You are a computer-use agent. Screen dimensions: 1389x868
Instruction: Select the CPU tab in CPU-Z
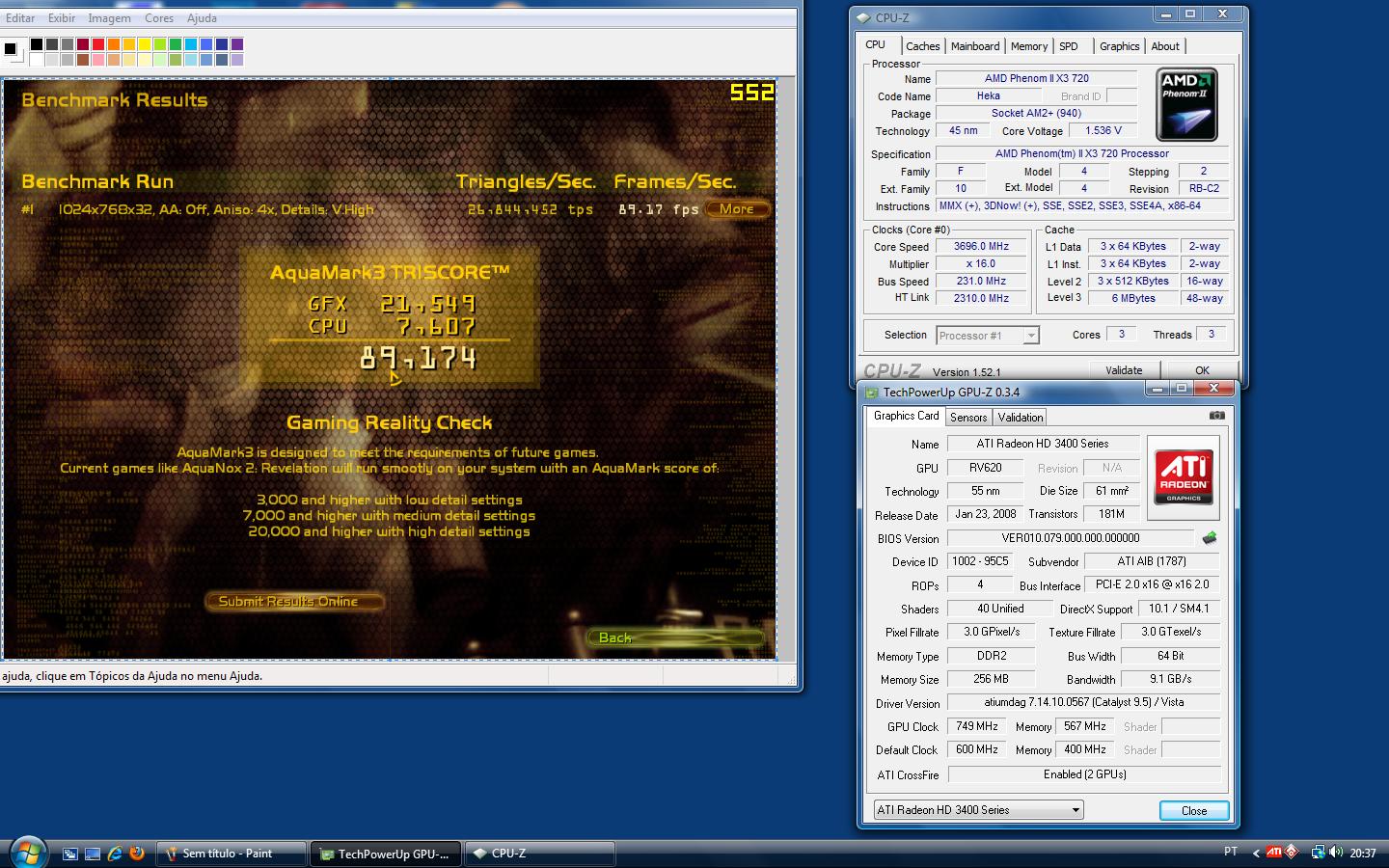[x=876, y=45]
